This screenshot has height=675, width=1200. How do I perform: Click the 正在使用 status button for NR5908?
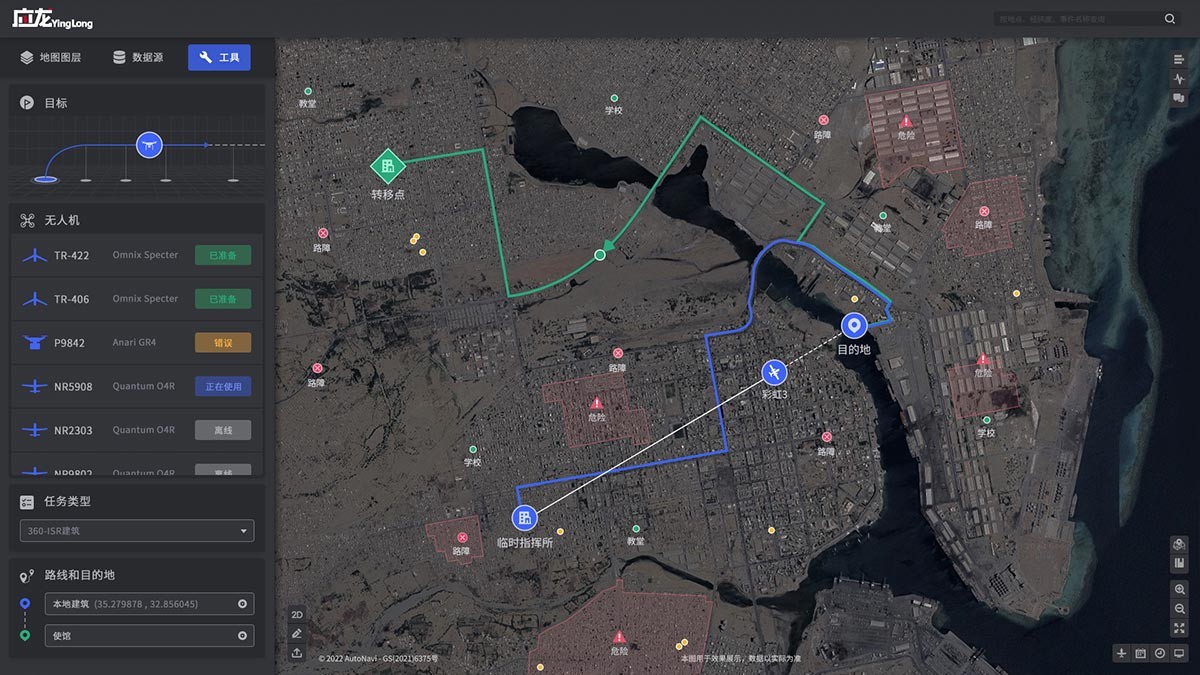click(222, 387)
